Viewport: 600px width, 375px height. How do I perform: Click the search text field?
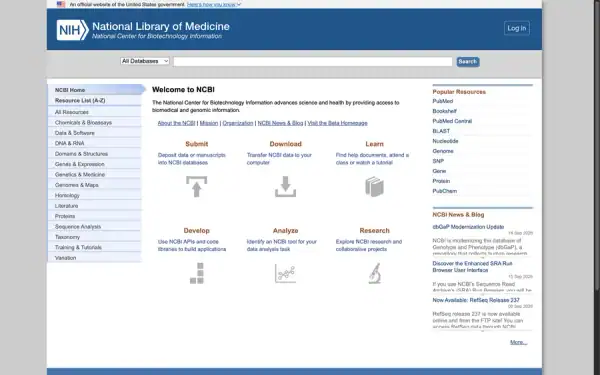pyautogui.click(x=313, y=62)
